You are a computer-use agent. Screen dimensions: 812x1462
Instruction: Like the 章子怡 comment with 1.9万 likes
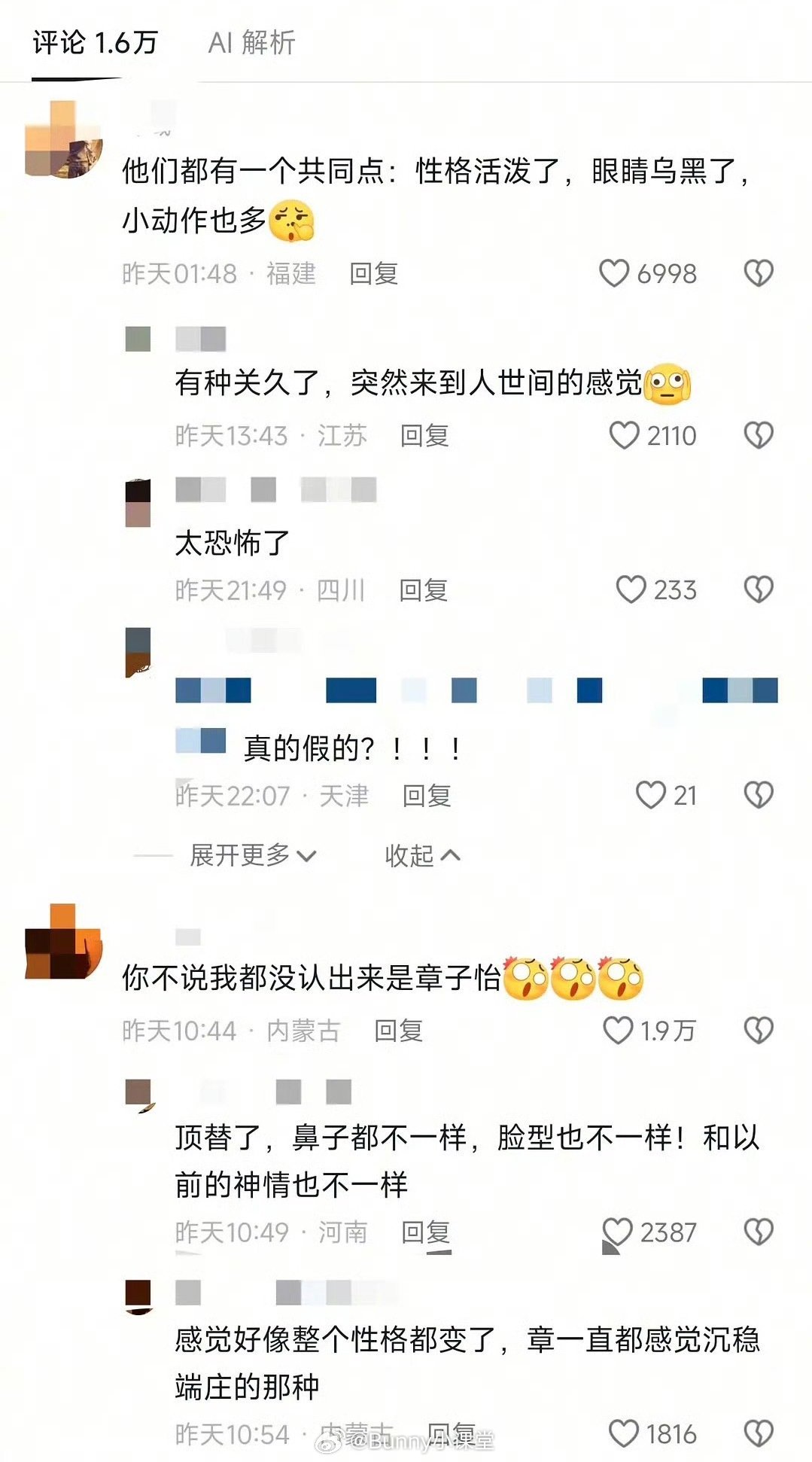618,1030
